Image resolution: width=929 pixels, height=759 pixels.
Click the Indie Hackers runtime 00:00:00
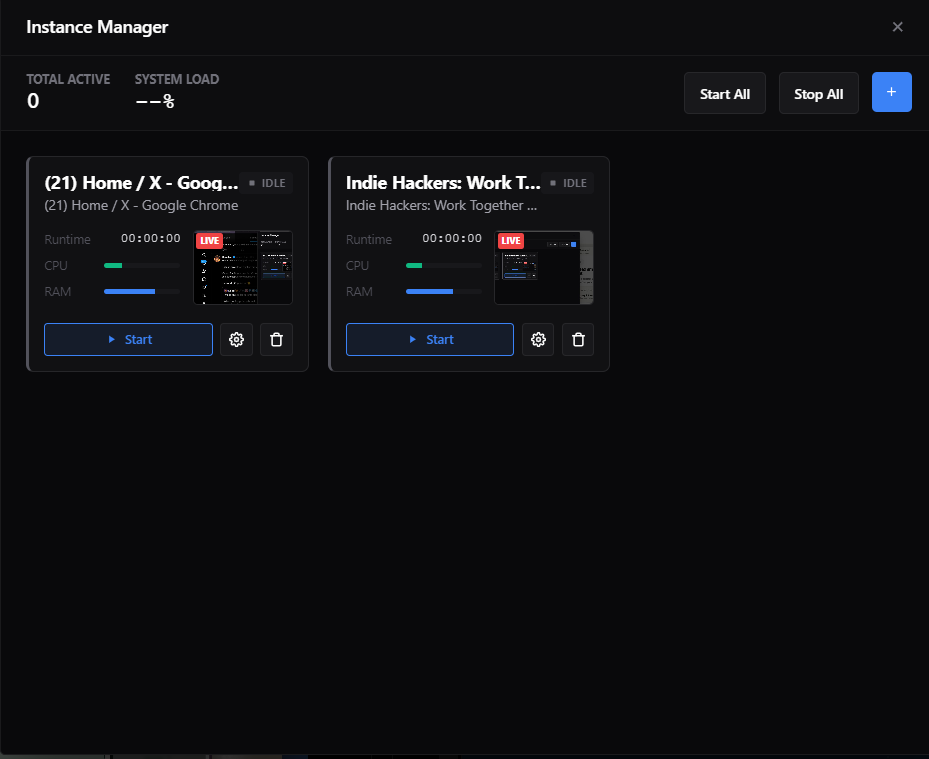[x=452, y=238]
